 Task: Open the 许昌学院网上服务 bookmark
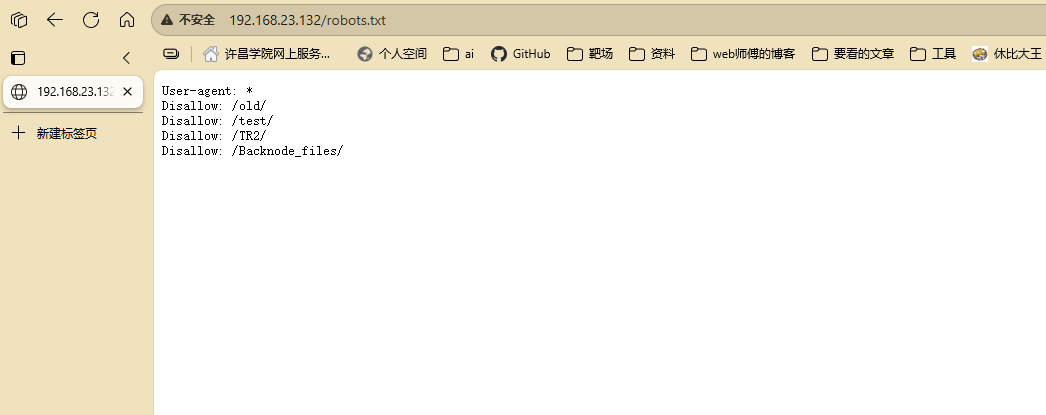click(x=267, y=54)
